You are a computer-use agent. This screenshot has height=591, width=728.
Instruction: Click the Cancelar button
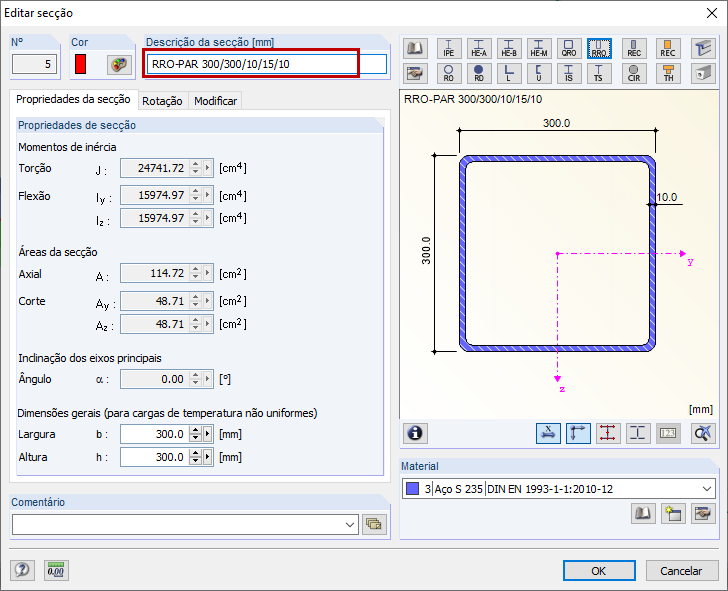(682, 571)
